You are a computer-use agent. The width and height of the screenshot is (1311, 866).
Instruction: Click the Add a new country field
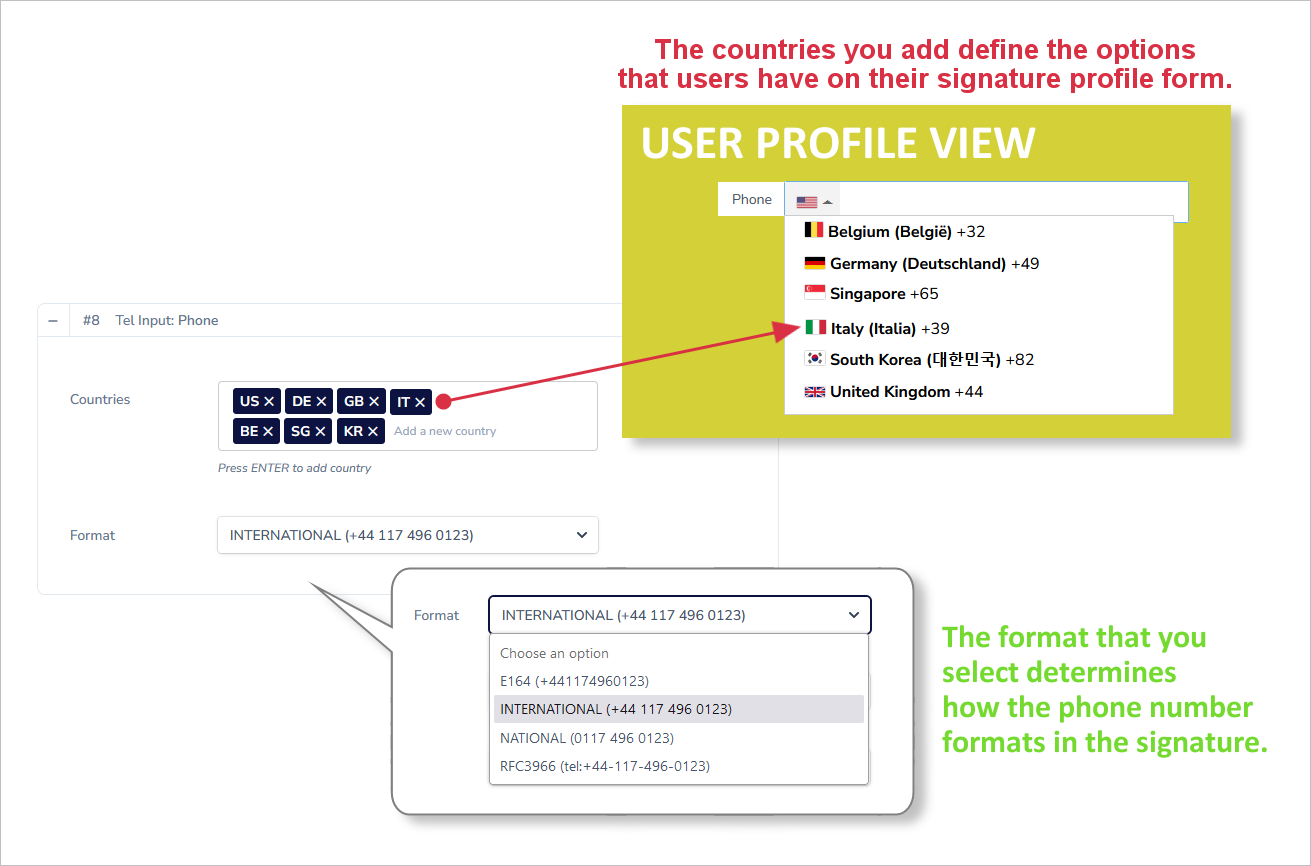click(447, 431)
